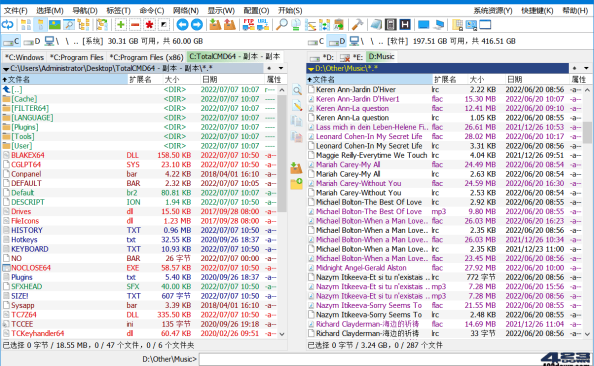Click network icon in left drive bar
The height and width of the screenshot is (366, 594).
coord(52,41)
